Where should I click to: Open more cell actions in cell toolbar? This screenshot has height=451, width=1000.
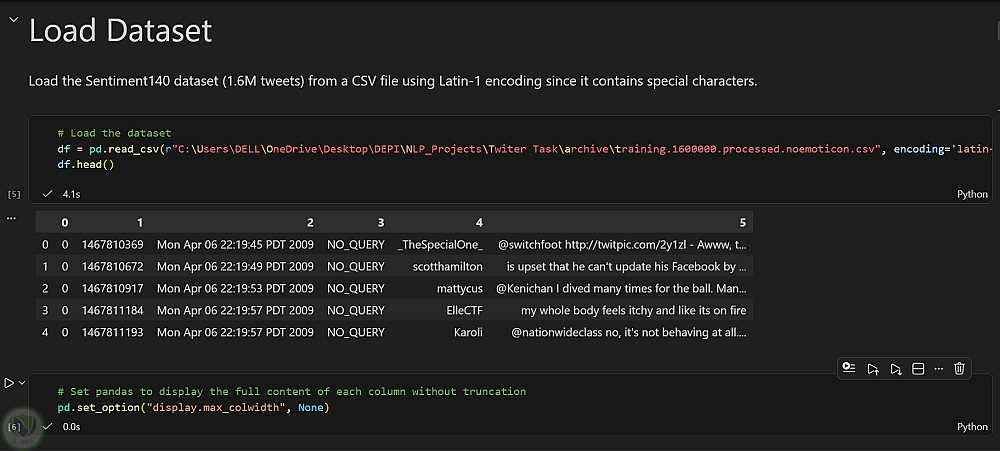[938, 368]
